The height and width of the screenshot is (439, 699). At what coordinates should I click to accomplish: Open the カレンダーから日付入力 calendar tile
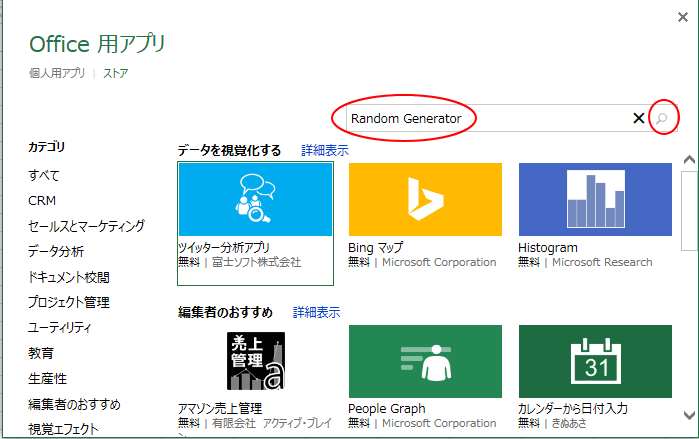(595, 361)
